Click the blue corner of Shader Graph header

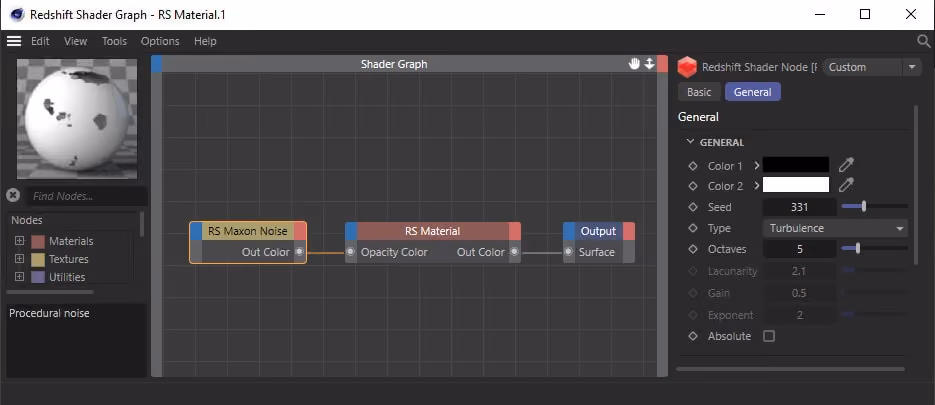pos(156,64)
